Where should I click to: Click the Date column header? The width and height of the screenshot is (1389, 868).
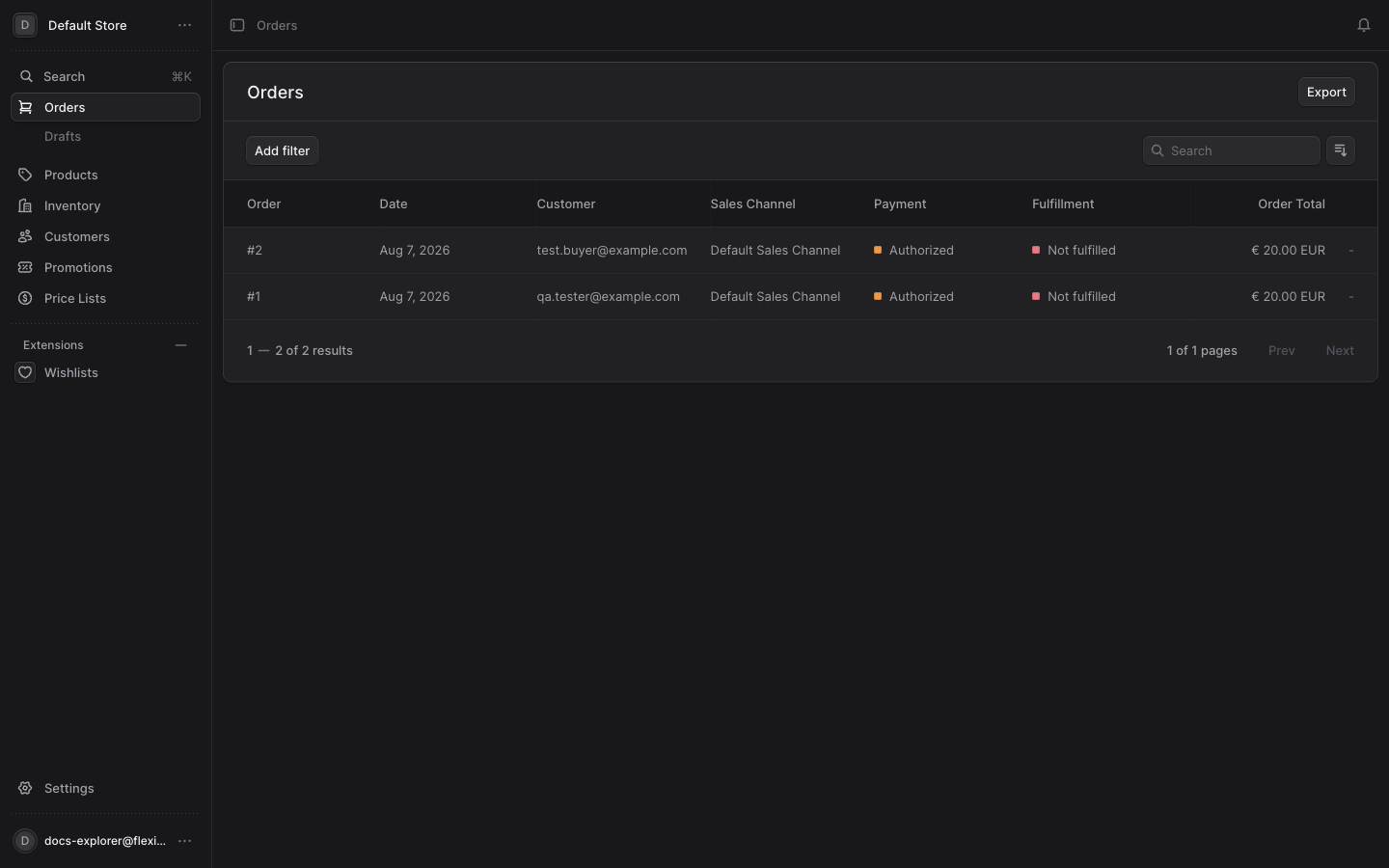coord(394,203)
